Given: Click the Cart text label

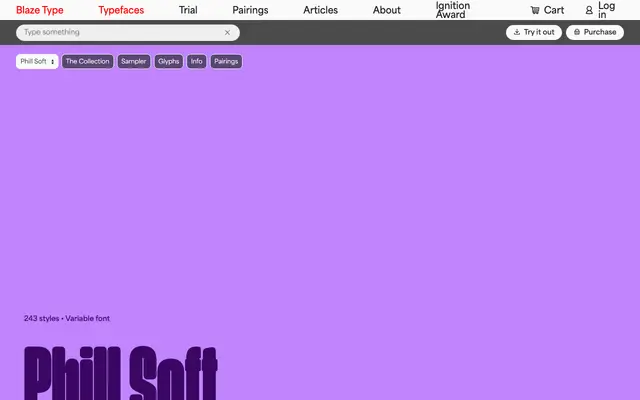Looking at the screenshot, I should pos(554,10).
